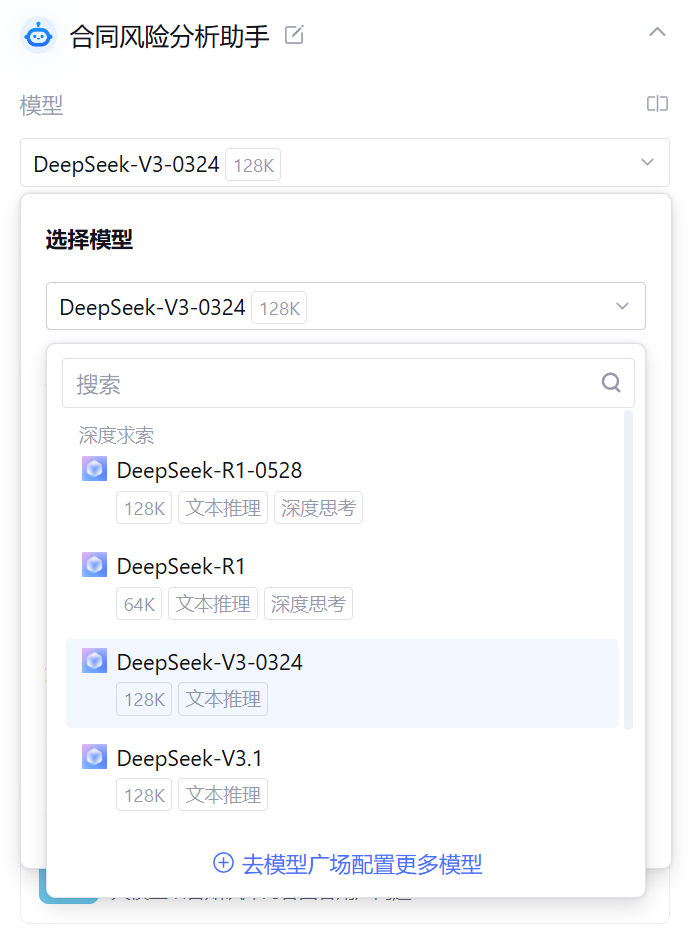Choose the DeepSeek-R1 model option

pos(181,566)
